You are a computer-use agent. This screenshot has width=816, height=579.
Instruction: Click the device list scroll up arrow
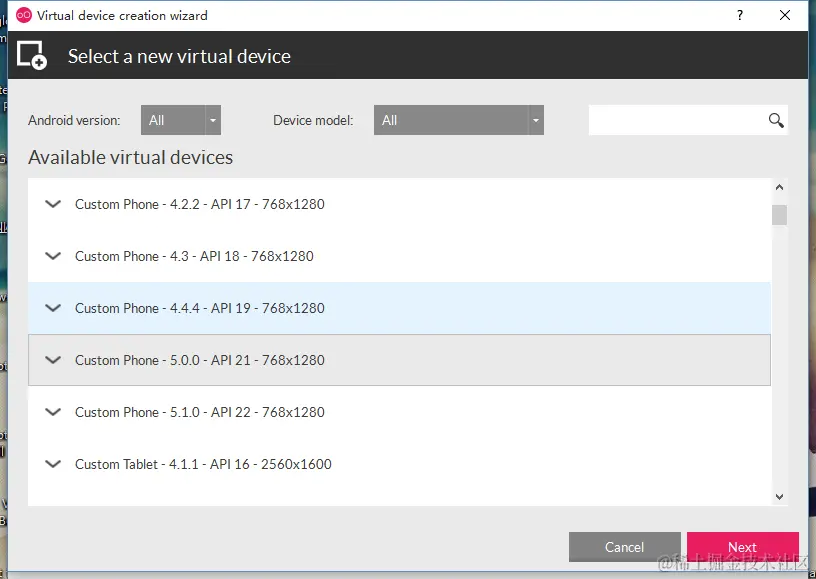(x=779, y=187)
